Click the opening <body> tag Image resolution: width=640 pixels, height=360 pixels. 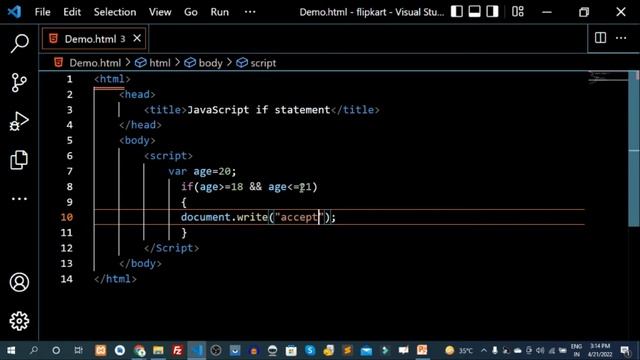click(x=137, y=140)
